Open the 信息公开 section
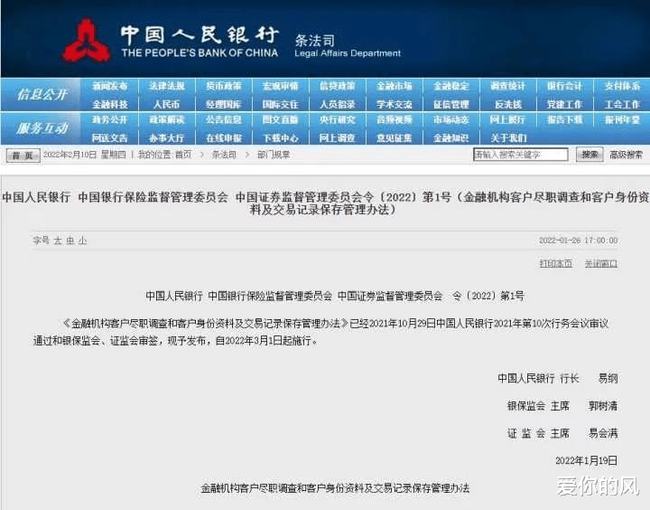Viewport: 650px width, 510px height. tap(42, 94)
